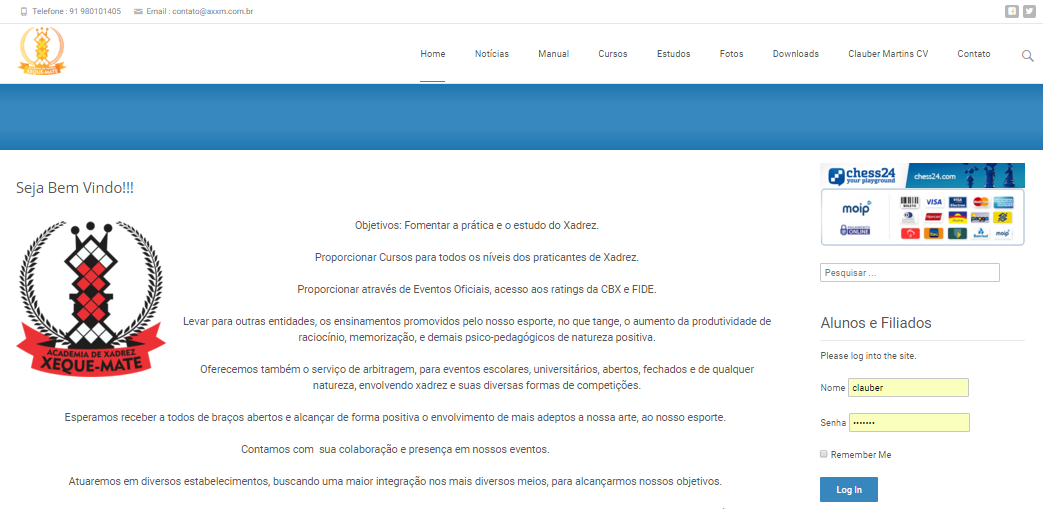Focus the Senha password field

point(909,422)
